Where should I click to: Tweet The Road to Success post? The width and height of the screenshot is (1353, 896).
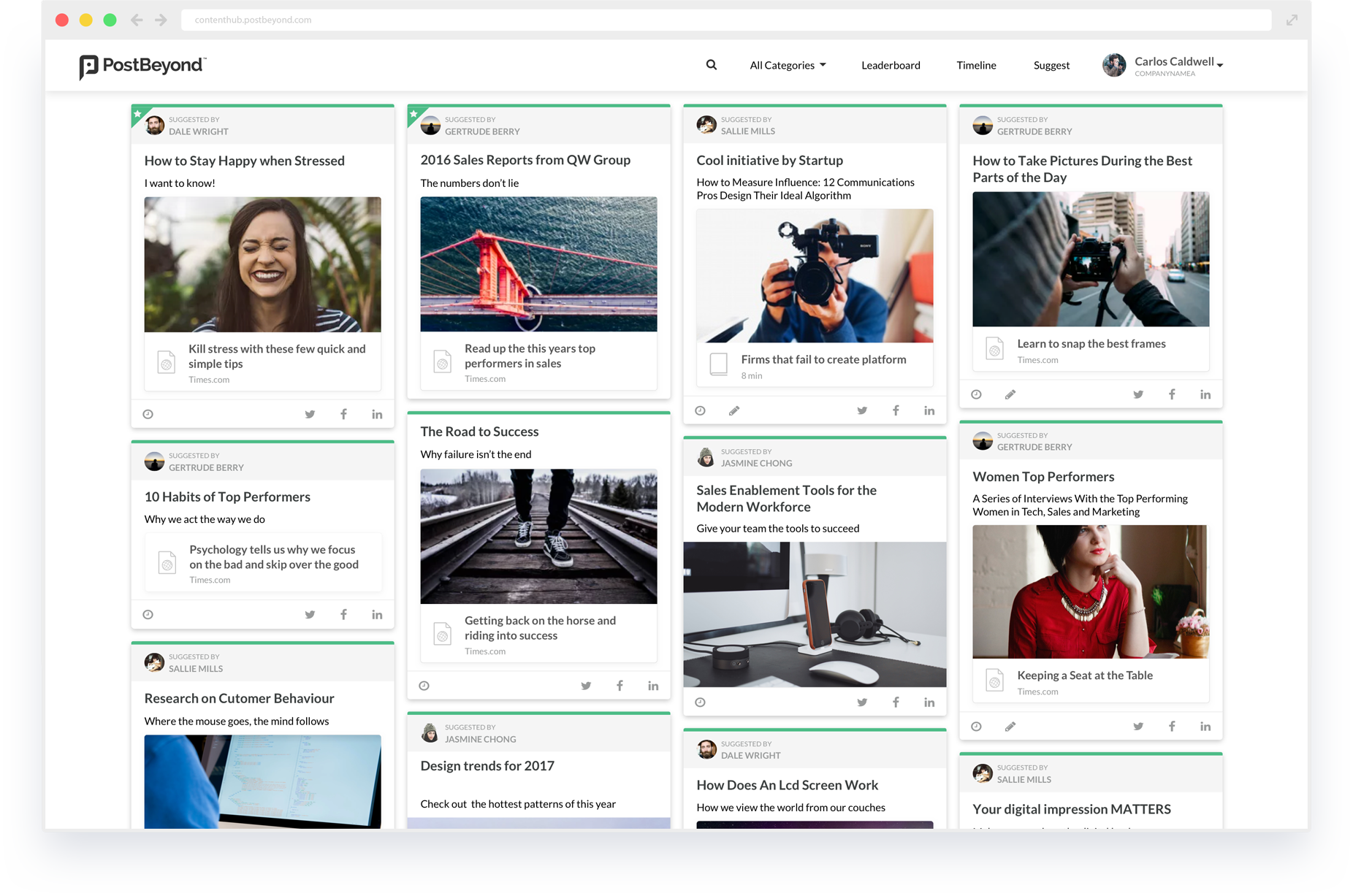[x=586, y=686]
